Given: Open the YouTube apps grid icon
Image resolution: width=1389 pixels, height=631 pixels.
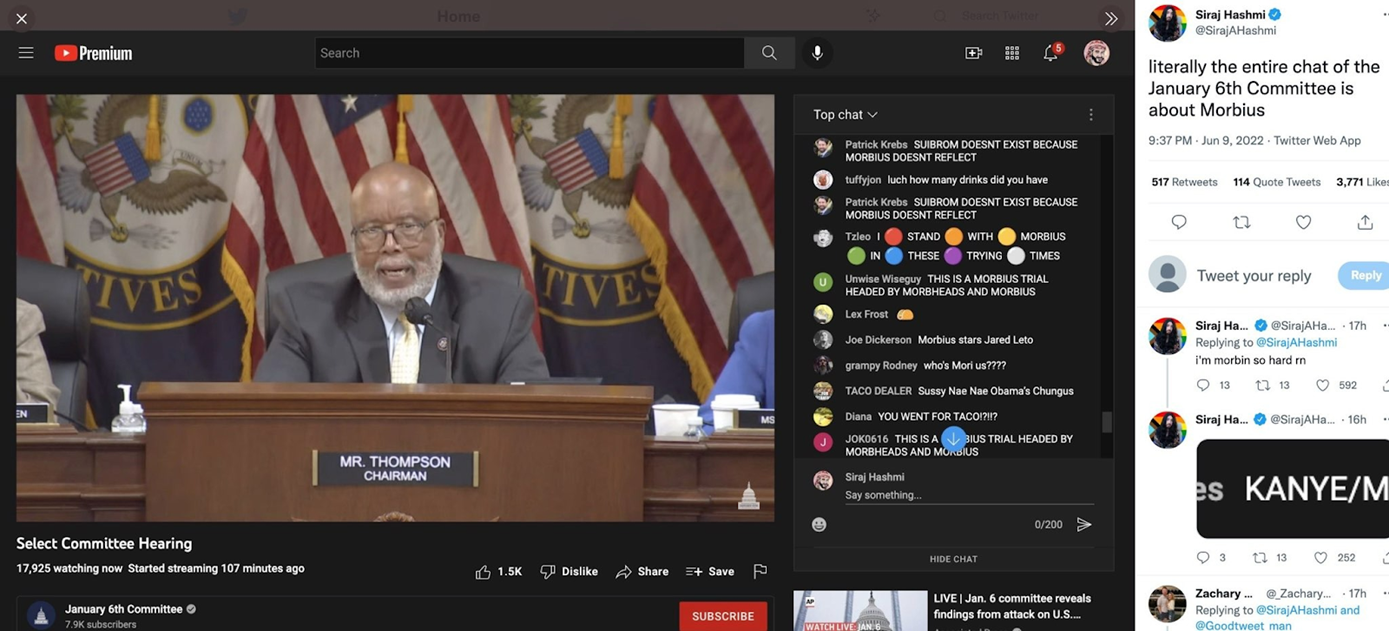Looking at the screenshot, I should (1012, 53).
